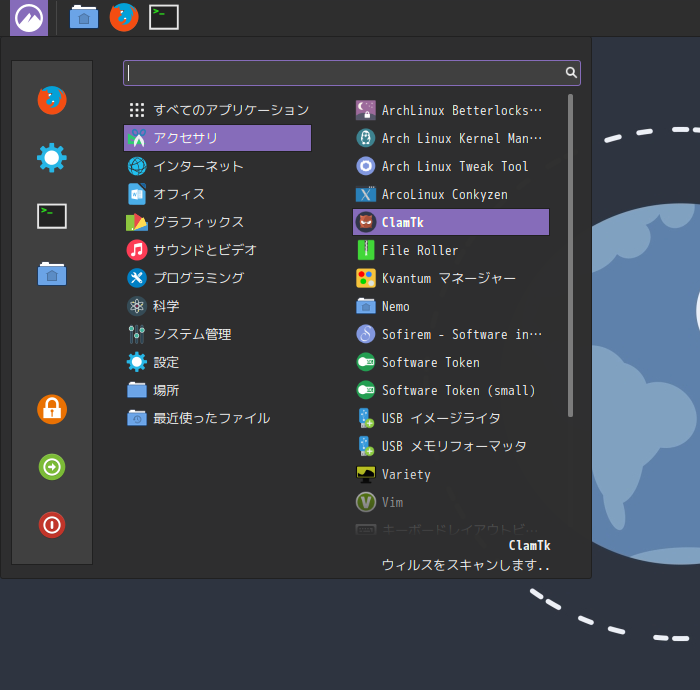Click the green logout icon
The width and height of the screenshot is (700, 690).
(52, 466)
